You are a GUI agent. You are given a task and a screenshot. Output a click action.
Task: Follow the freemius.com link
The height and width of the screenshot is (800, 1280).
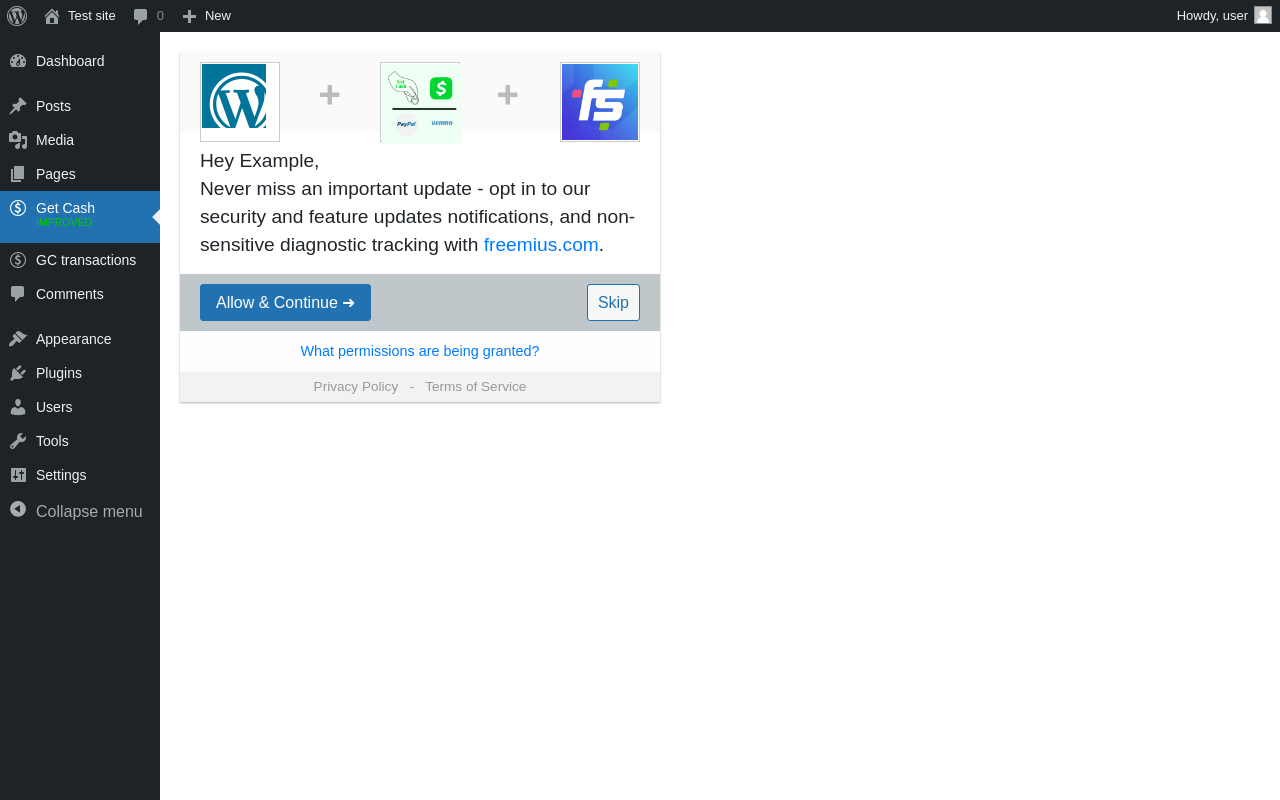pyautogui.click(x=541, y=245)
